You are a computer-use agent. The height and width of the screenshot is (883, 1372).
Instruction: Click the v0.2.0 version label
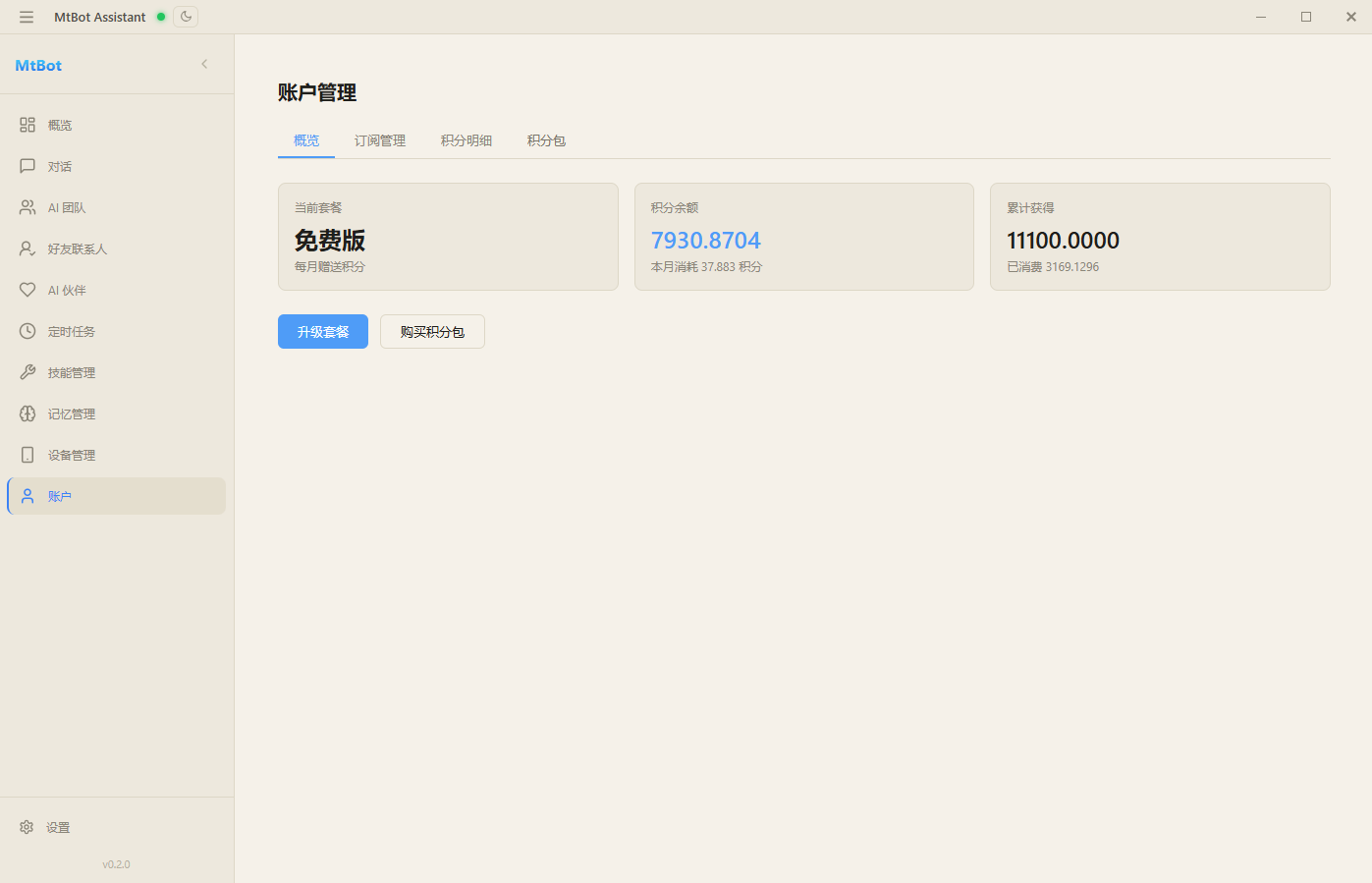pyautogui.click(x=116, y=864)
